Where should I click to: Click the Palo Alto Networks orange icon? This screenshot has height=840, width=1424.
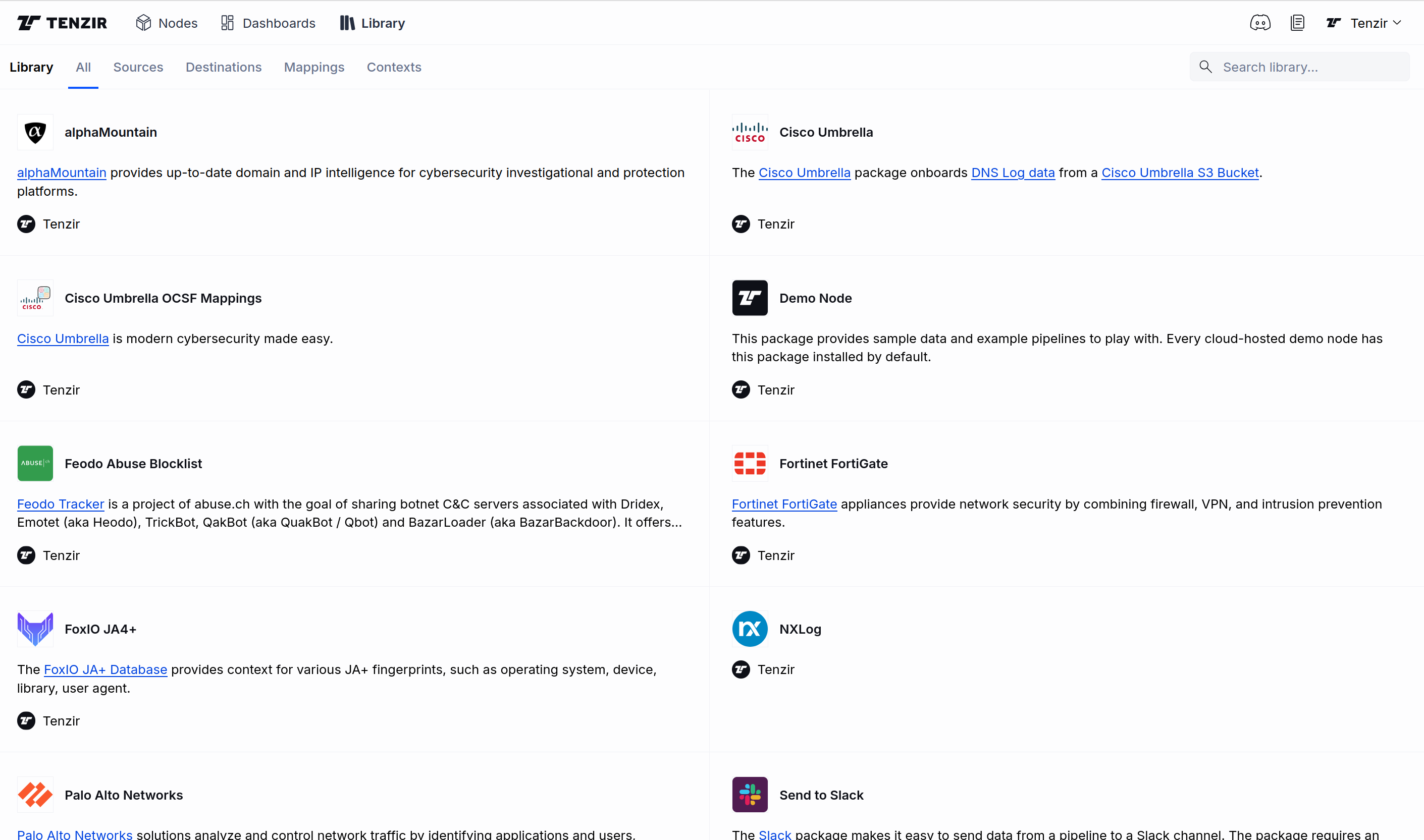pos(35,795)
